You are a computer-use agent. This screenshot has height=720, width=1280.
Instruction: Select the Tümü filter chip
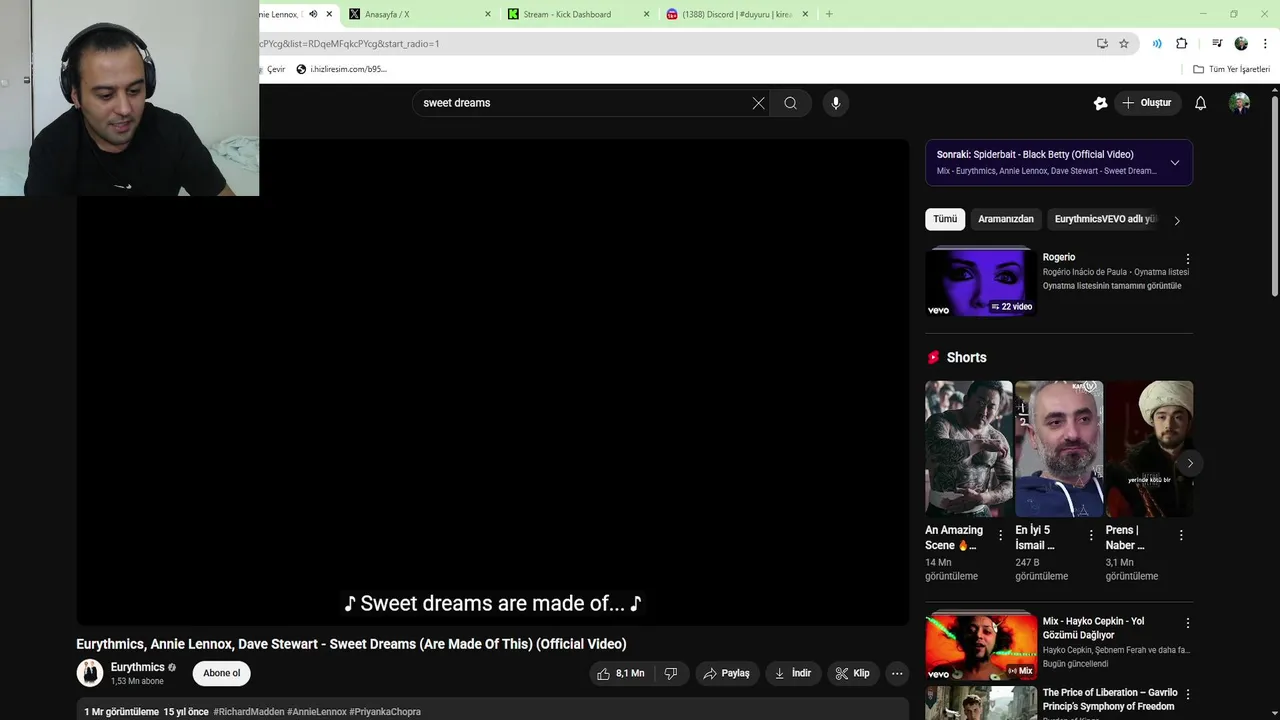tap(945, 219)
